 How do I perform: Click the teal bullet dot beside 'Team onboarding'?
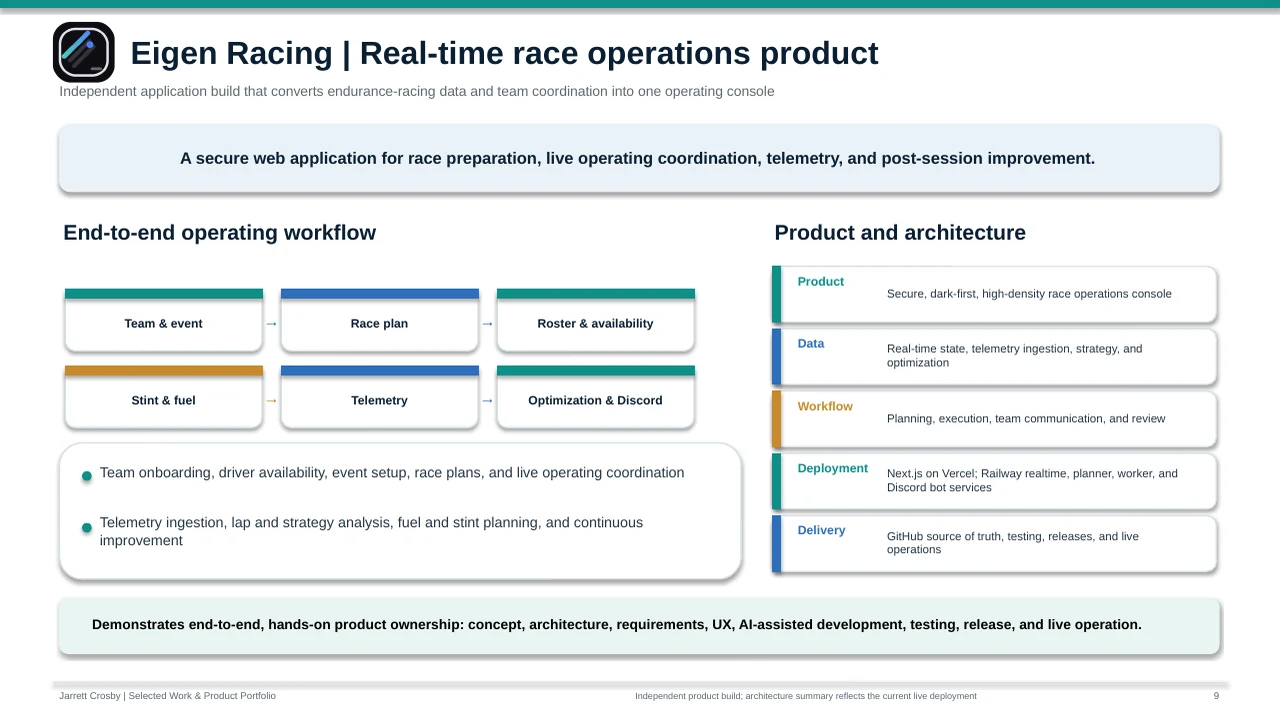(87, 476)
